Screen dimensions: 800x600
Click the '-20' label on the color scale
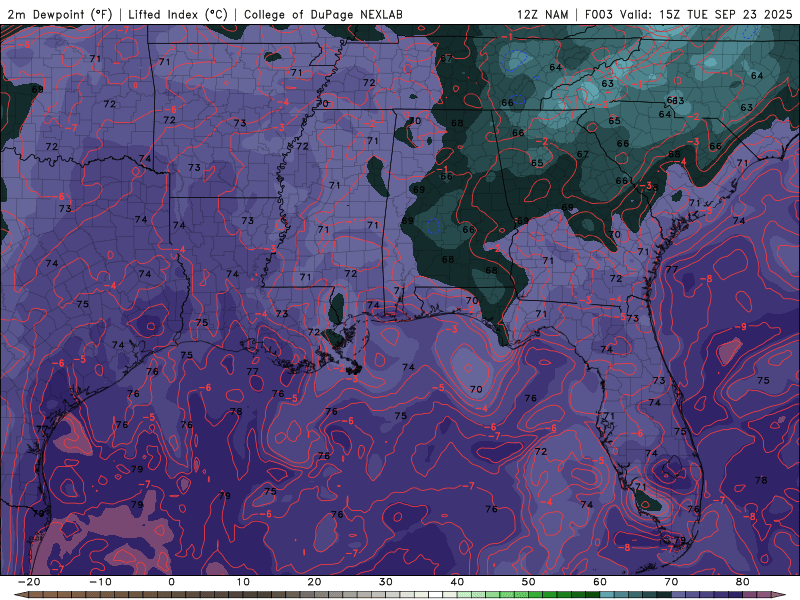[x=29, y=582]
